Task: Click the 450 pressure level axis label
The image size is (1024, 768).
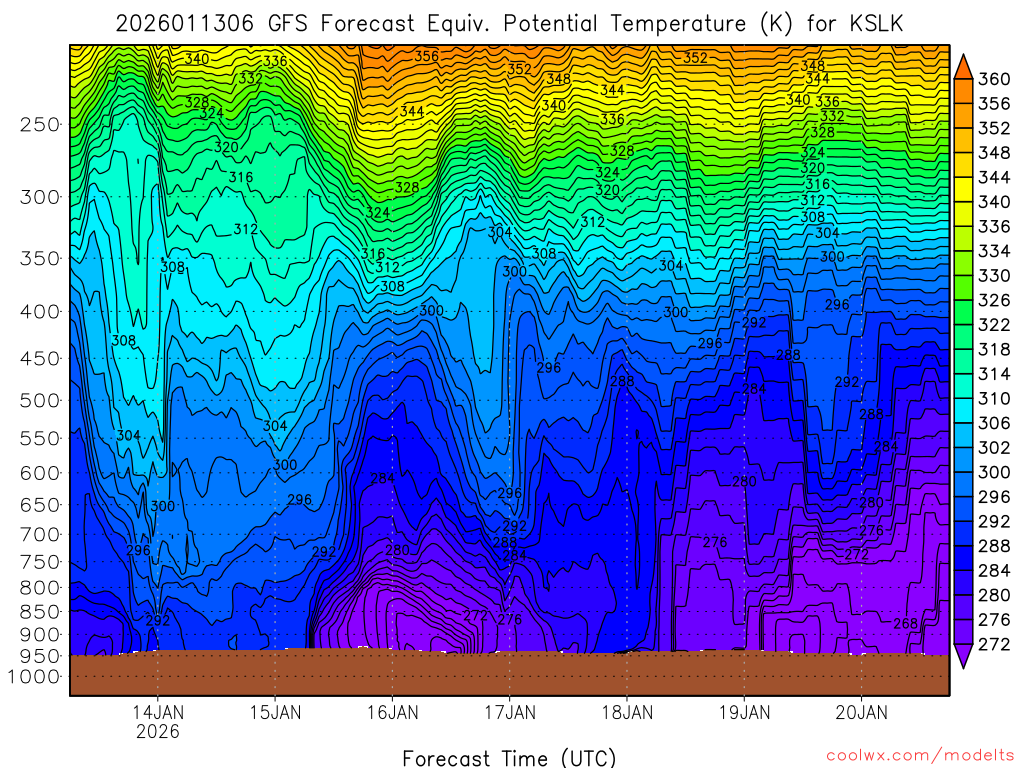Action: pos(40,359)
